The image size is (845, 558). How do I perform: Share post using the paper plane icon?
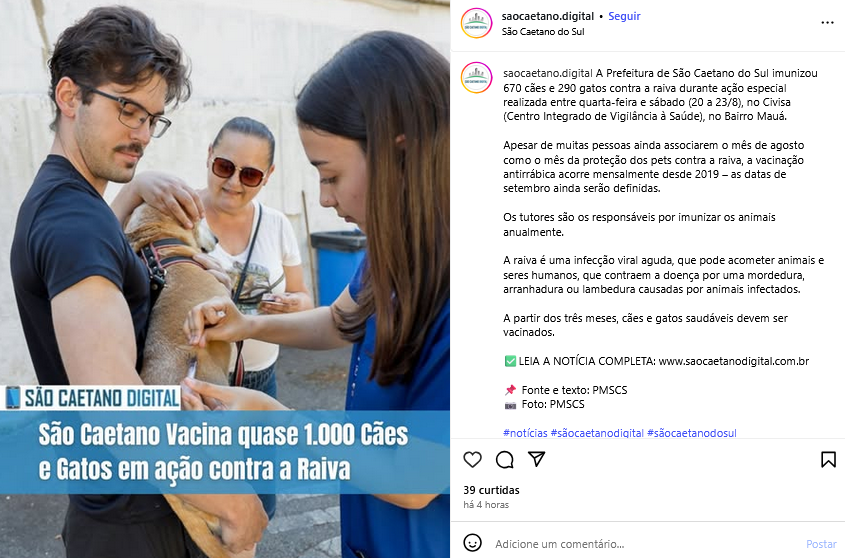(537, 459)
